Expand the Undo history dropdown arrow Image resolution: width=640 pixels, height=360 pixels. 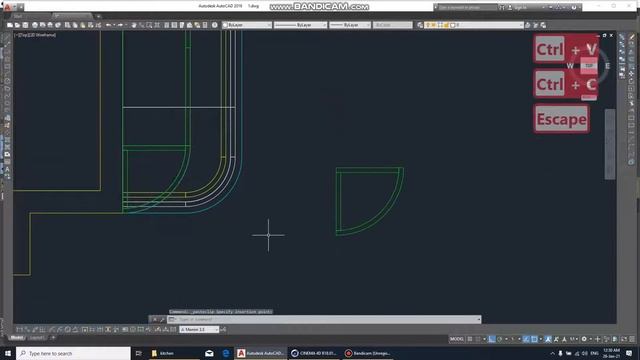[x=114, y=25]
